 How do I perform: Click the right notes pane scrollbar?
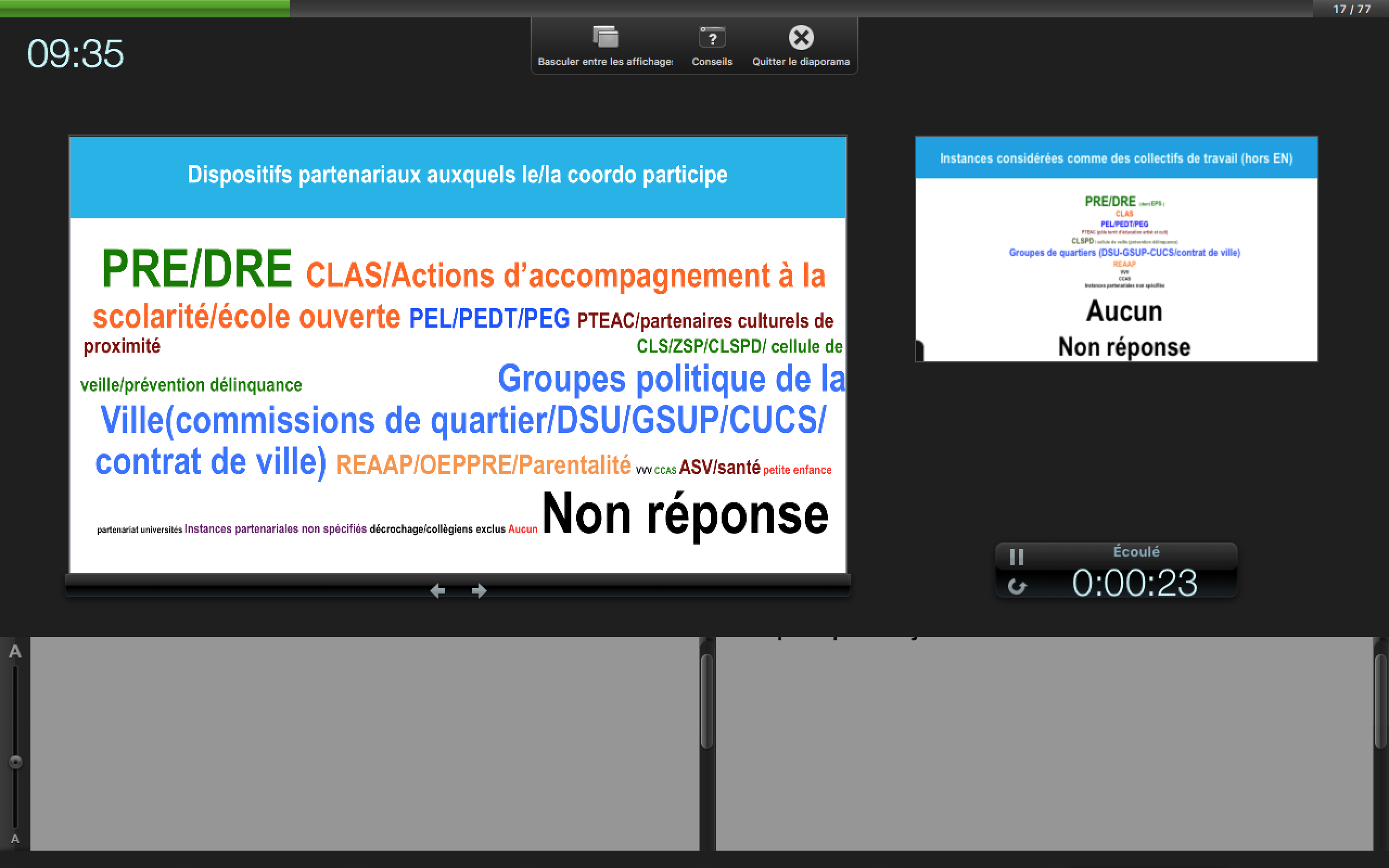coord(1380,701)
